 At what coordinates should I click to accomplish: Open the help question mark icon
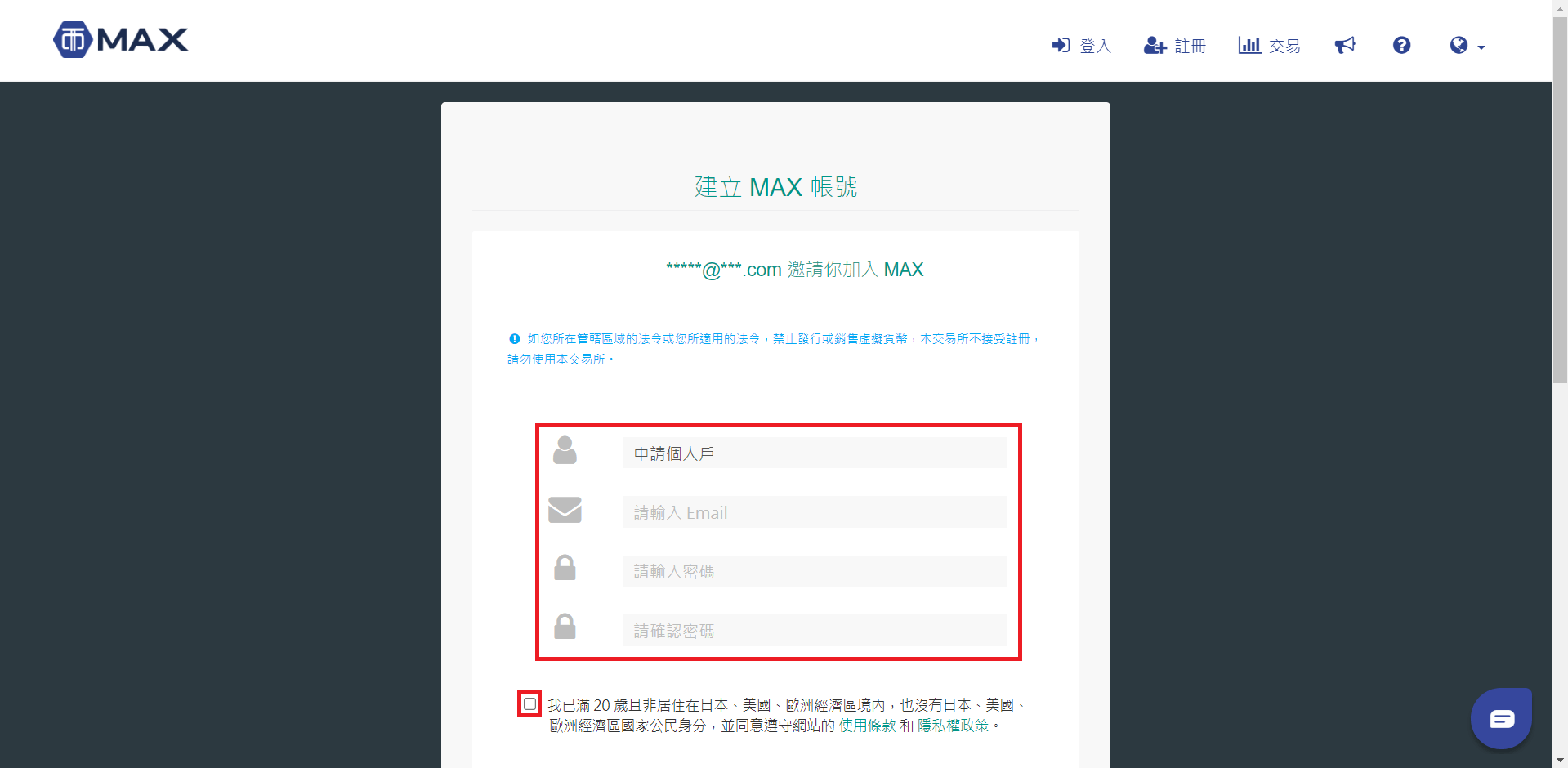coord(1401,45)
